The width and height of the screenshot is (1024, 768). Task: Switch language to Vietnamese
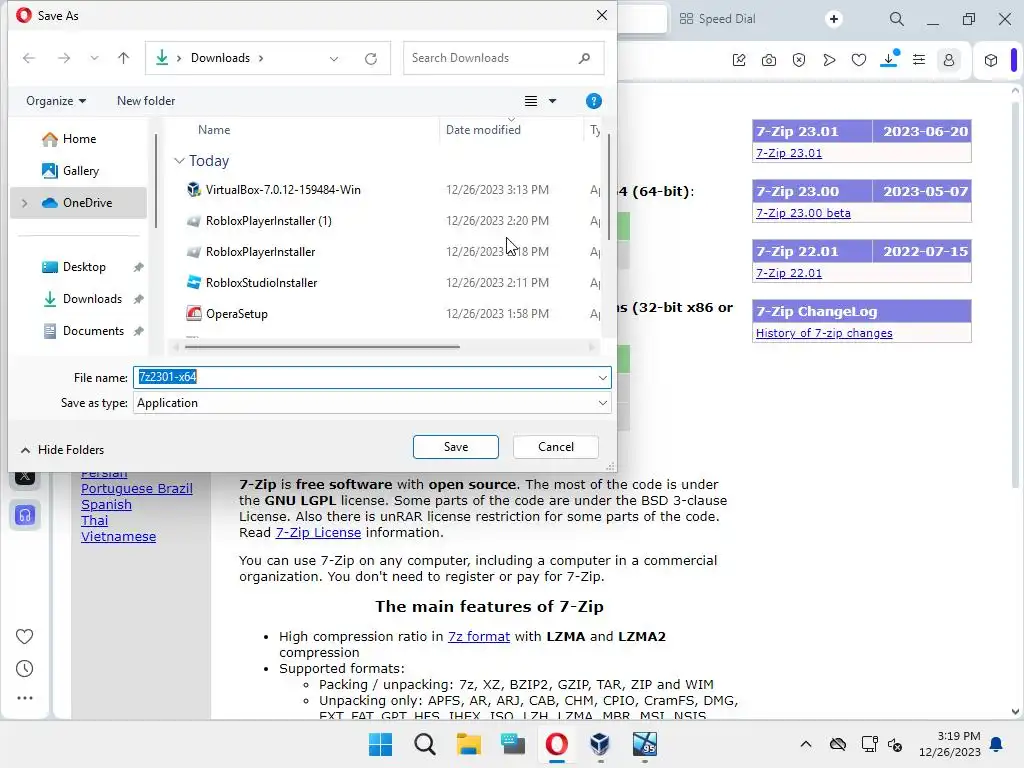click(x=118, y=536)
